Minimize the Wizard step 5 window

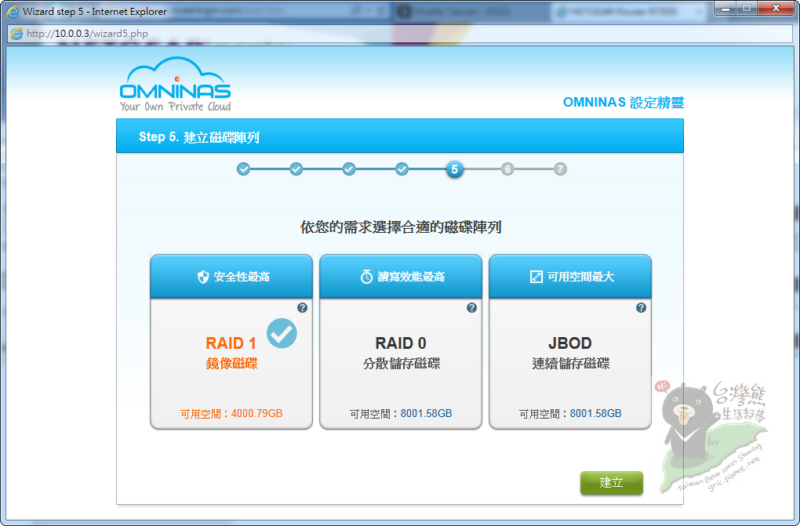click(x=725, y=9)
